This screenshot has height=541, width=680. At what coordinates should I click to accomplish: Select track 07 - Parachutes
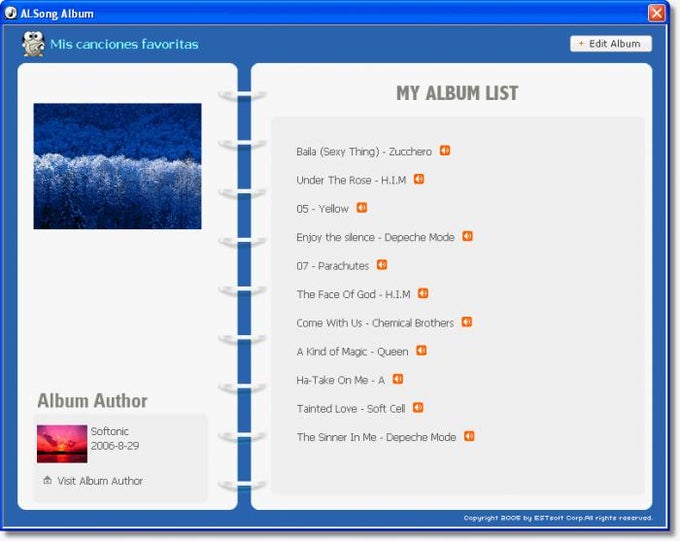(333, 266)
